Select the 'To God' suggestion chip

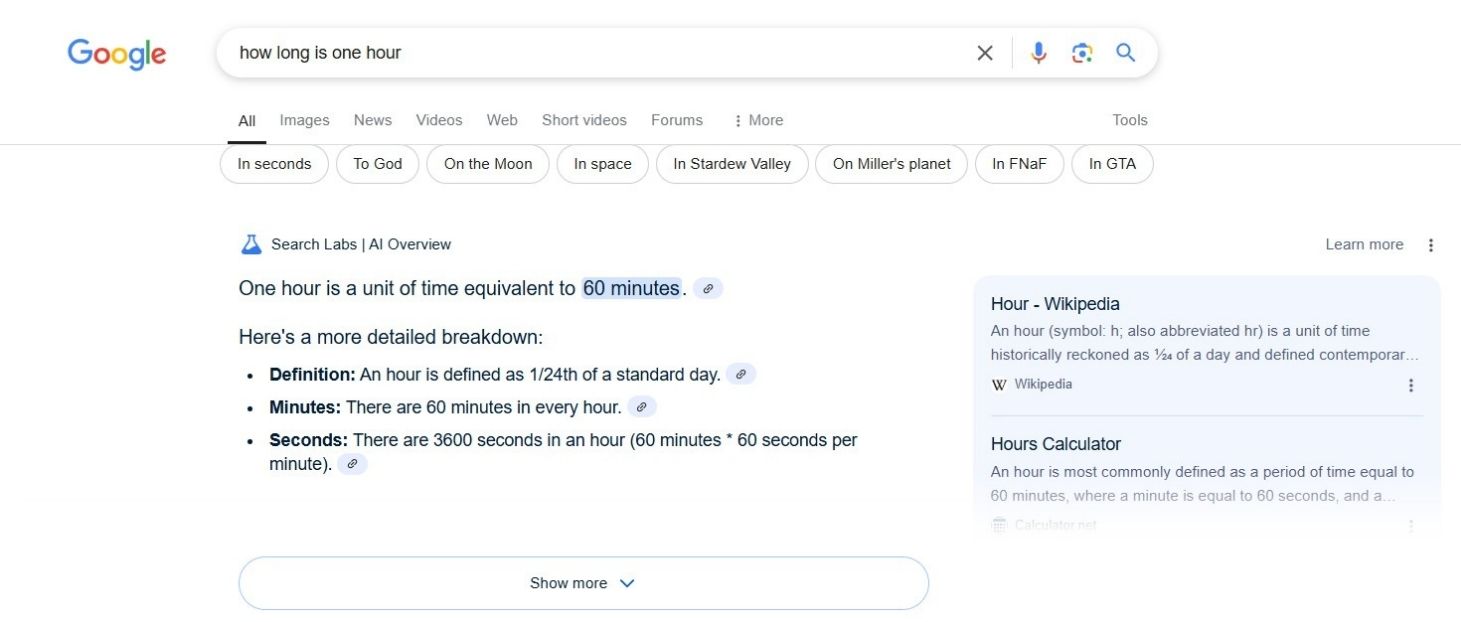click(x=377, y=164)
